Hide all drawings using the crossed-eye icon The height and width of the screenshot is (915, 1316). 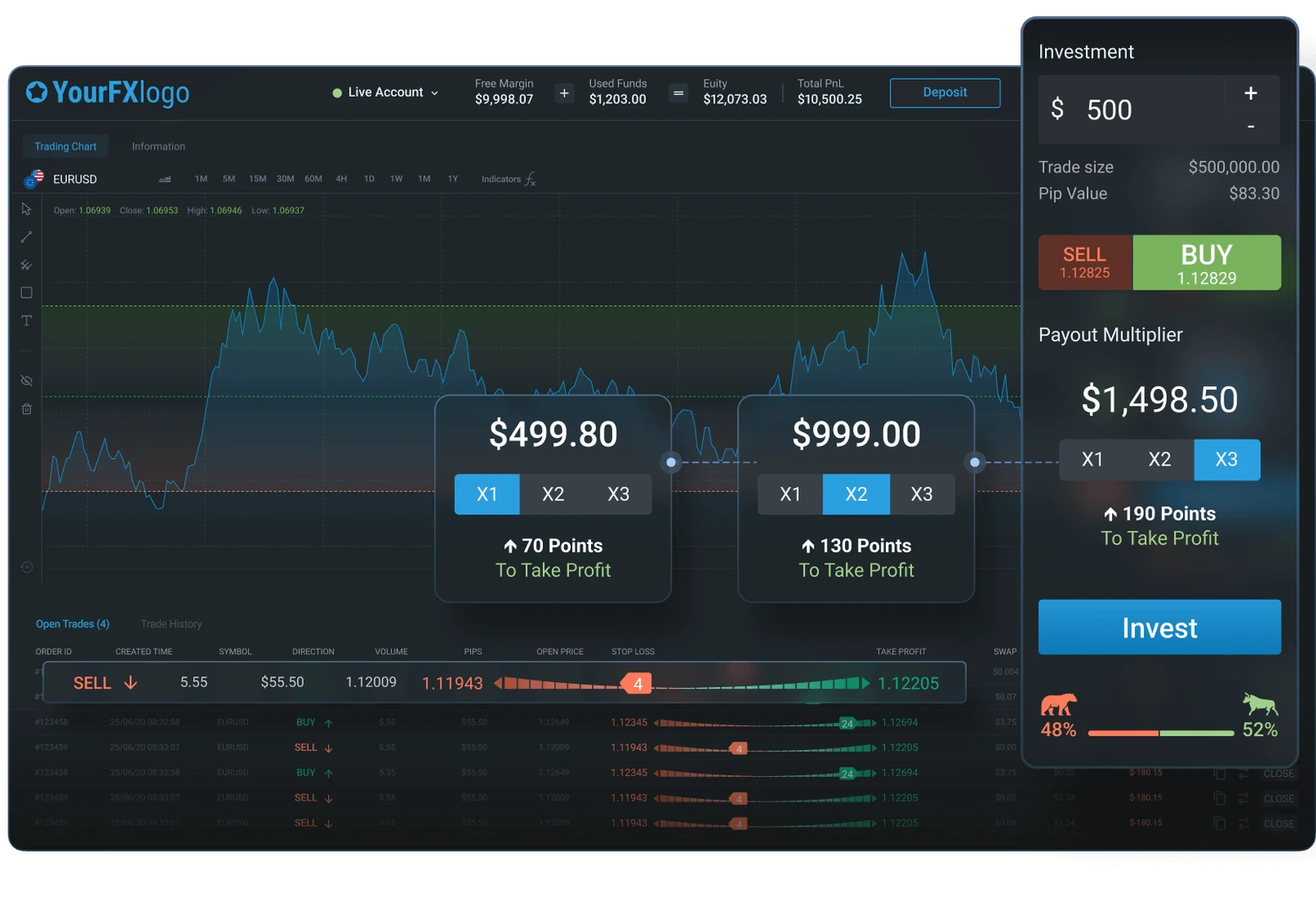[26, 380]
